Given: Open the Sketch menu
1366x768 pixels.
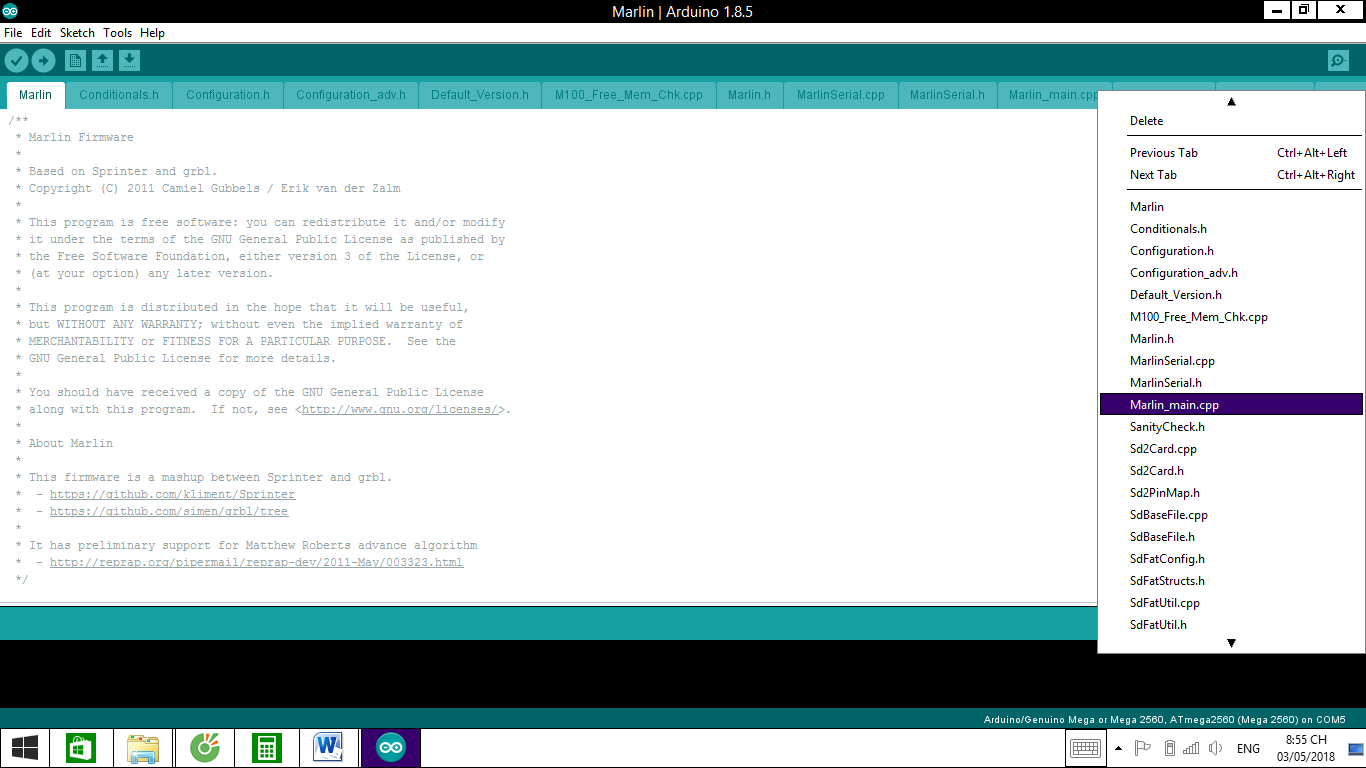Looking at the screenshot, I should tap(77, 33).
